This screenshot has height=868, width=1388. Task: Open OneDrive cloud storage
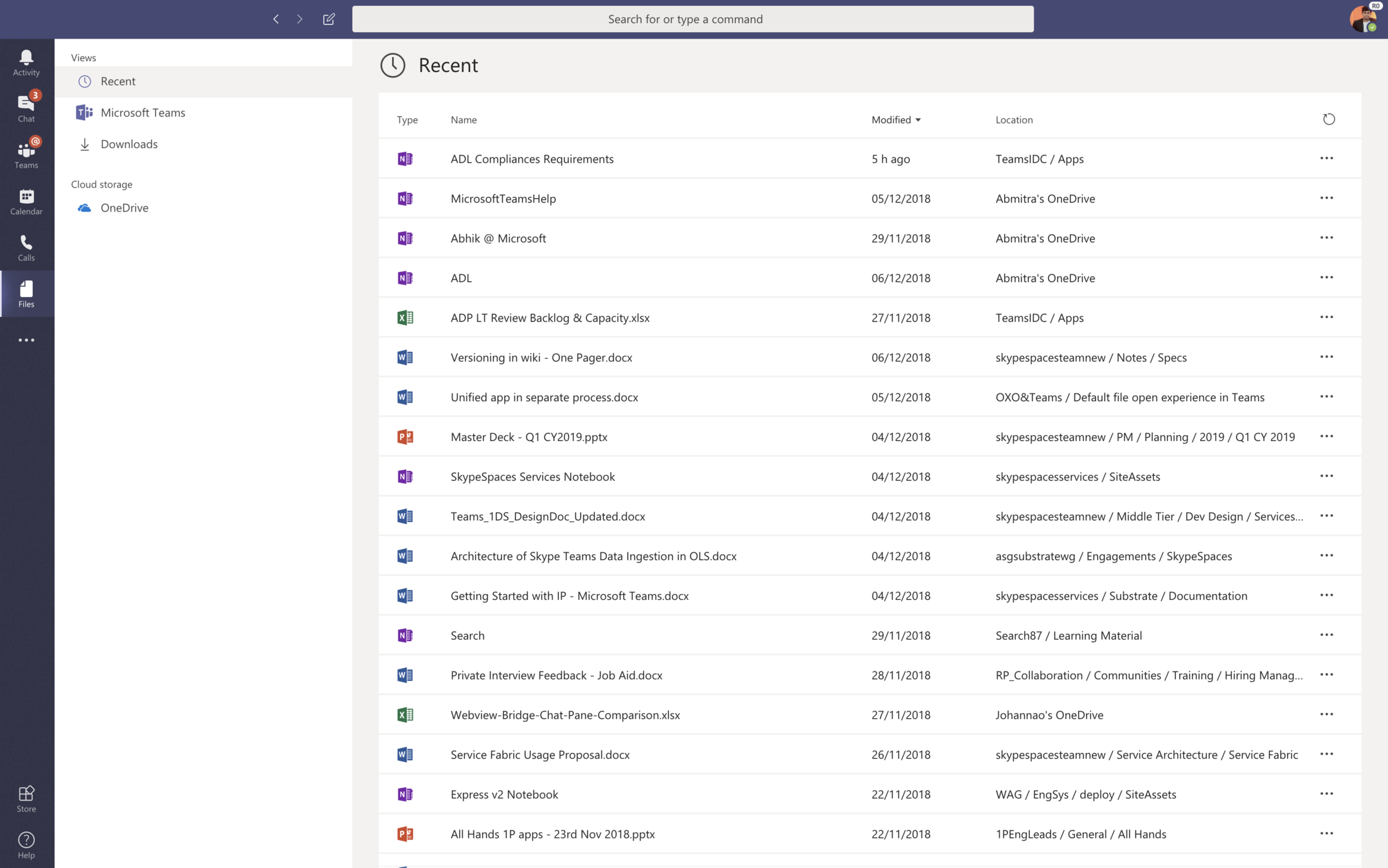tap(124, 208)
